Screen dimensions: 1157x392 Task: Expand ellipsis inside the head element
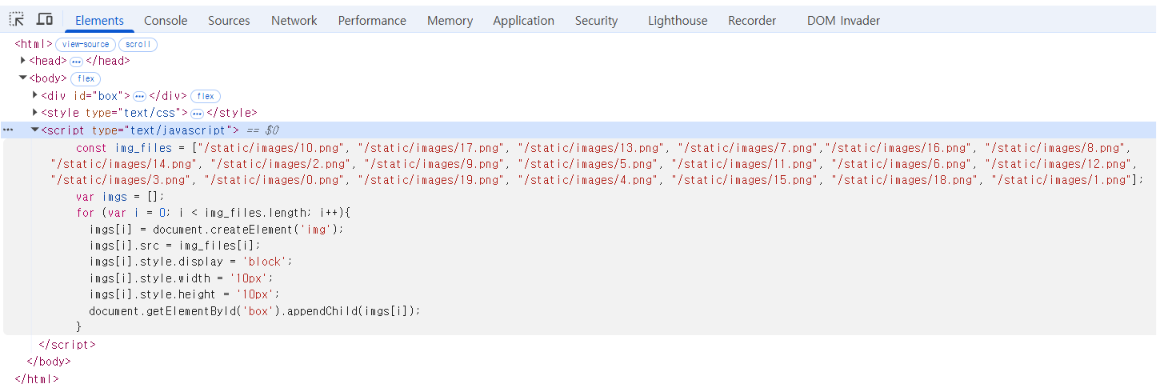click(76, 61)
